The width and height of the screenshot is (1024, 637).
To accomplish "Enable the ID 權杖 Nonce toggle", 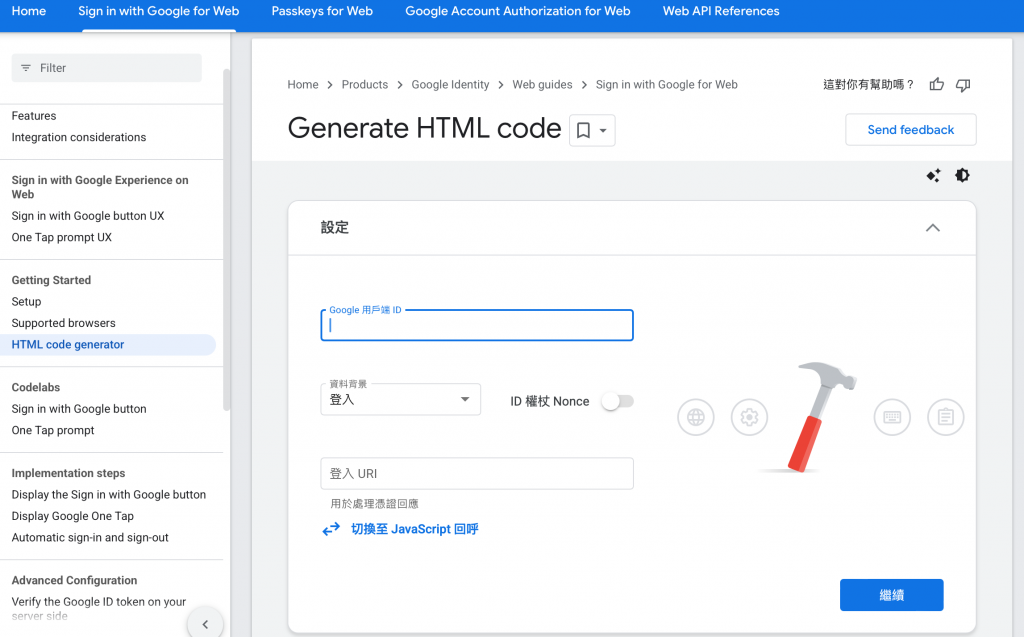I will pos(617,401).
